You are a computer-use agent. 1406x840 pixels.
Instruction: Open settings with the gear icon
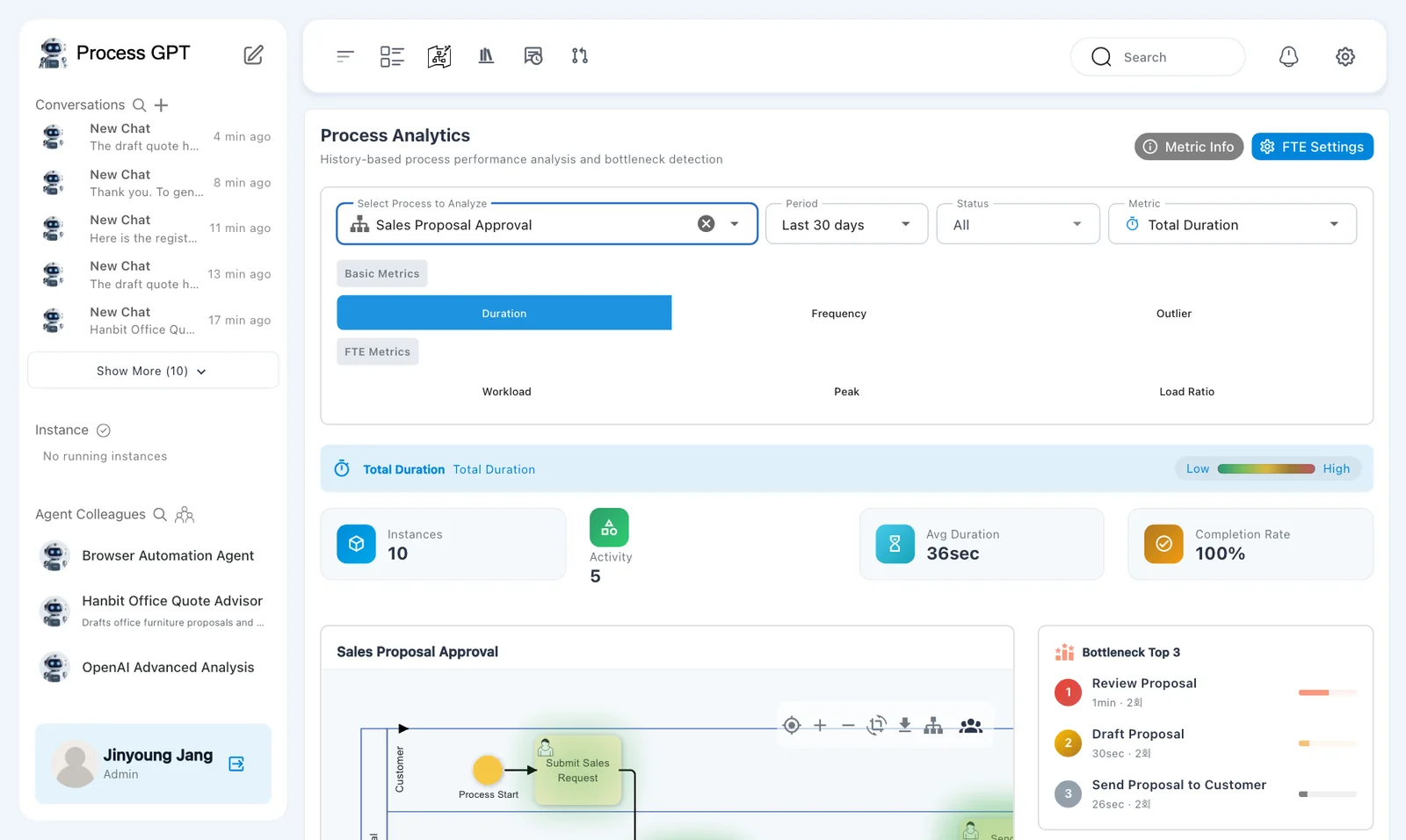click(1345, 57)
